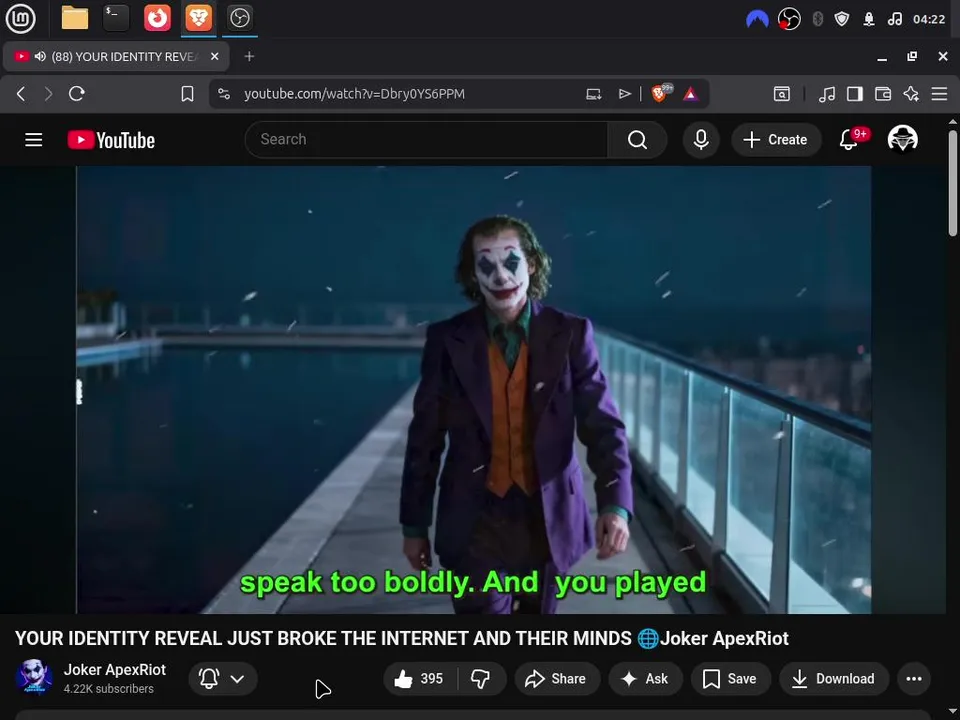Click the blue VPN tray icon
The image size is (960, 720).
click(x=757, y=20)
